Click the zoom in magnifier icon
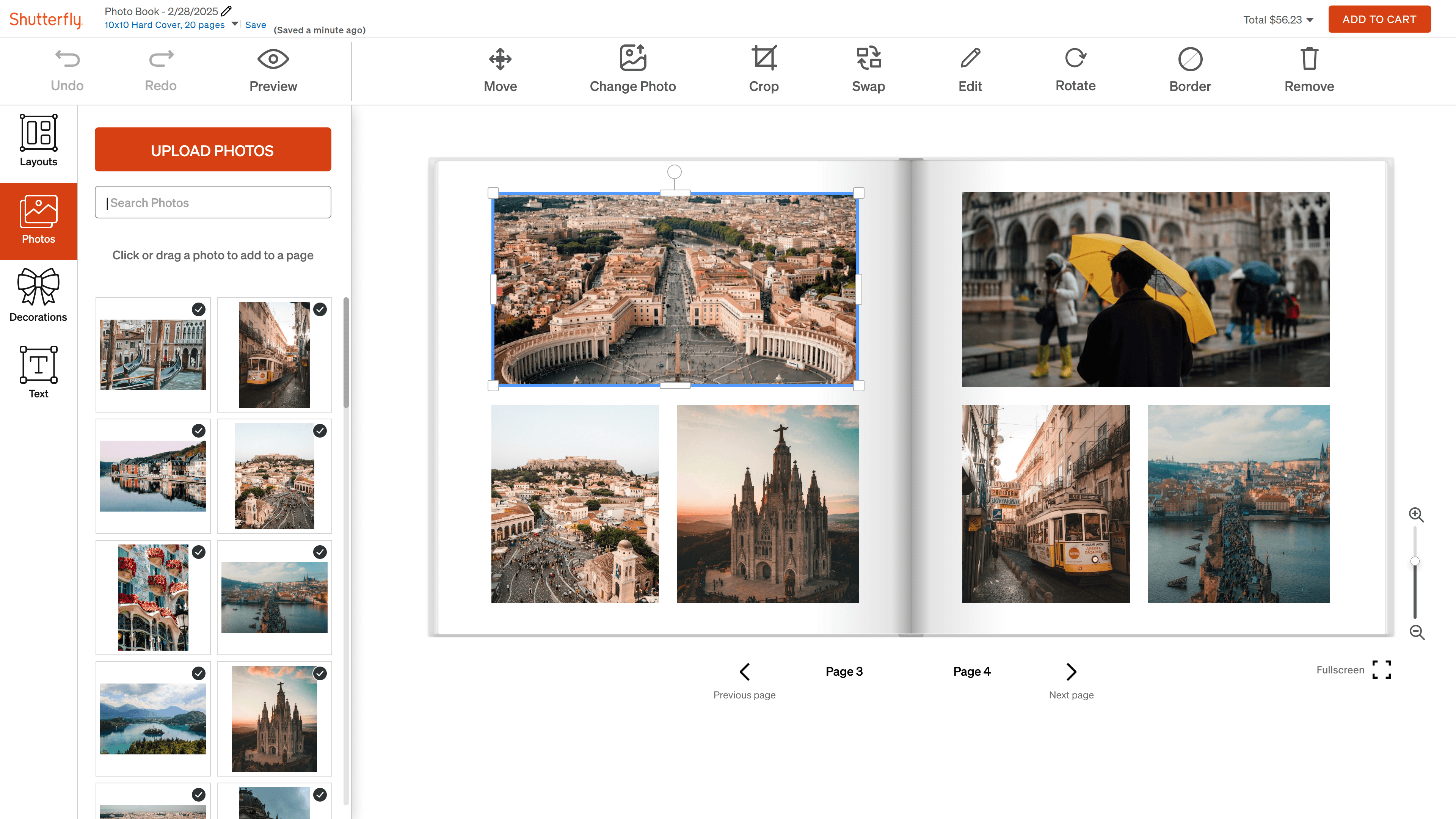 pyautogui.click(x=1416, y=515)
